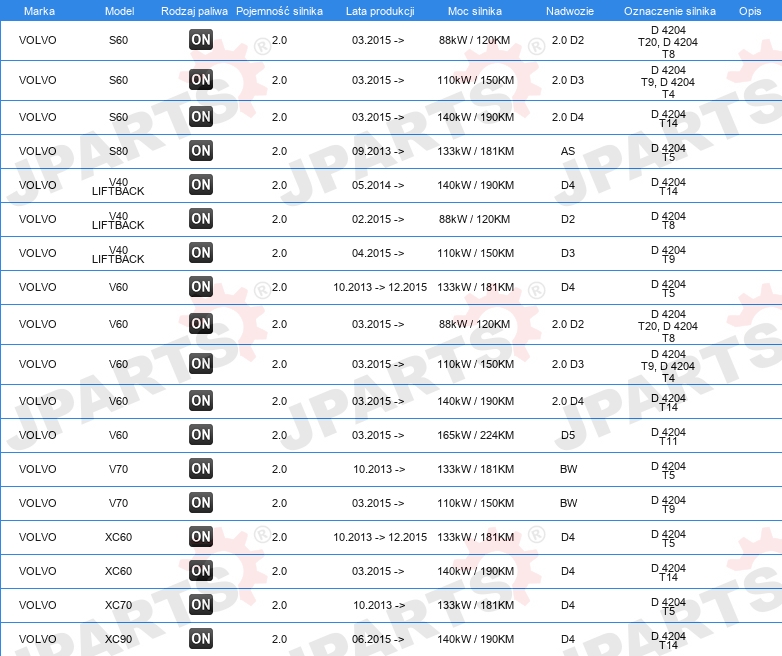Click the Moc silnika column header

coord(475,11)
